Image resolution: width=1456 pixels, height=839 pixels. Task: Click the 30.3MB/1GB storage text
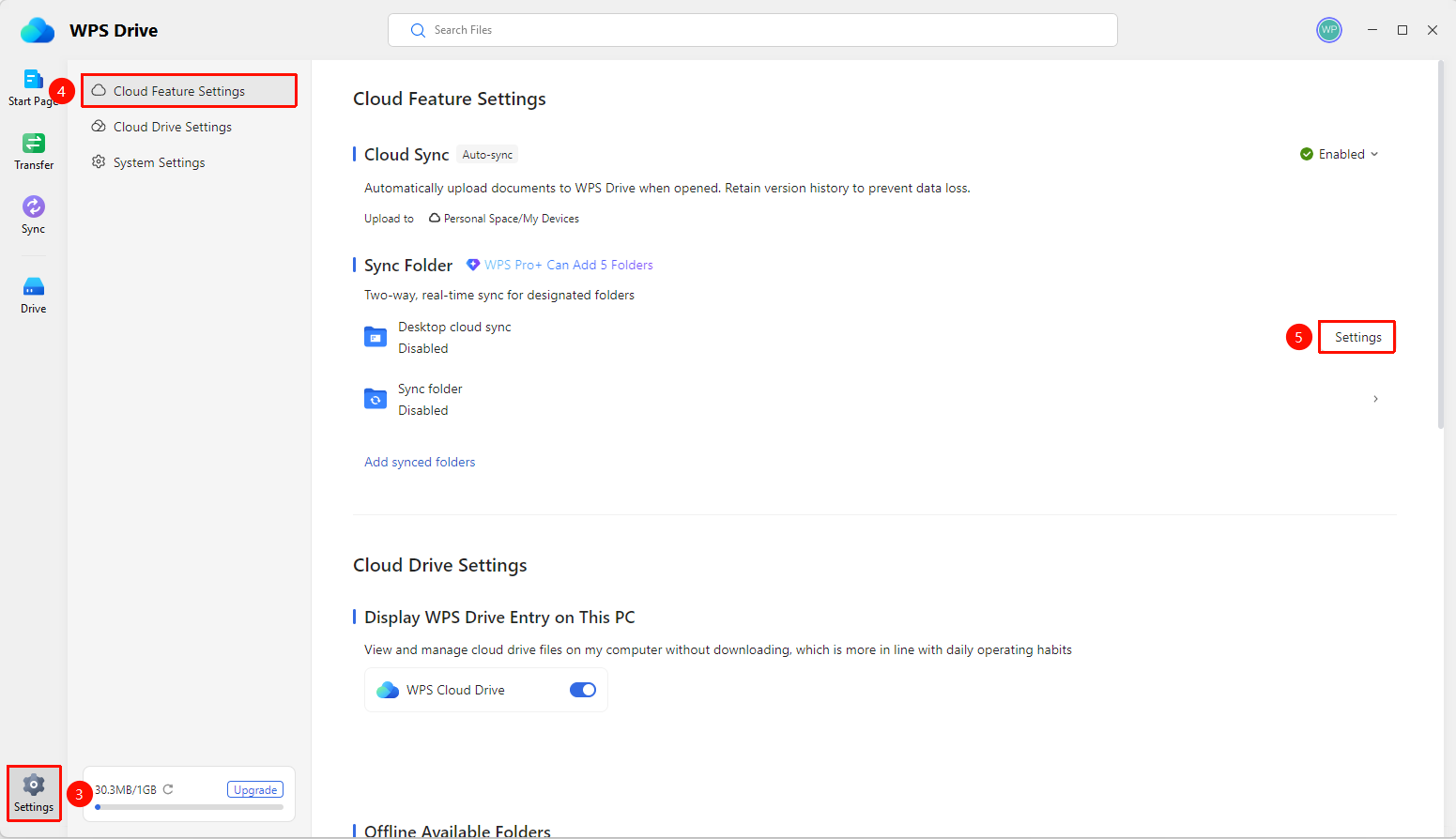[x=126, y=790]
